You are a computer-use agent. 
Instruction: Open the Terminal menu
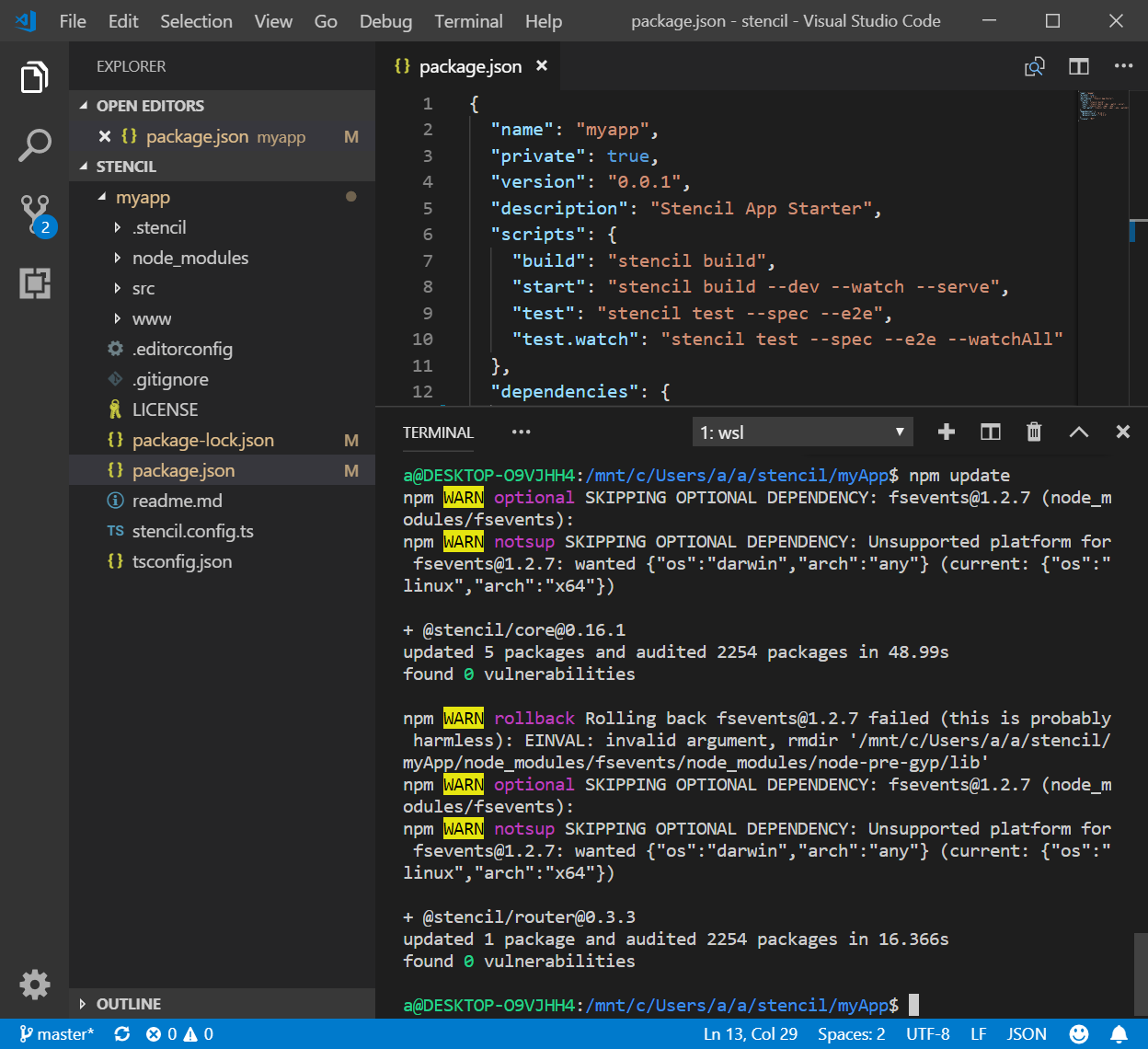(x=469, y=21)
